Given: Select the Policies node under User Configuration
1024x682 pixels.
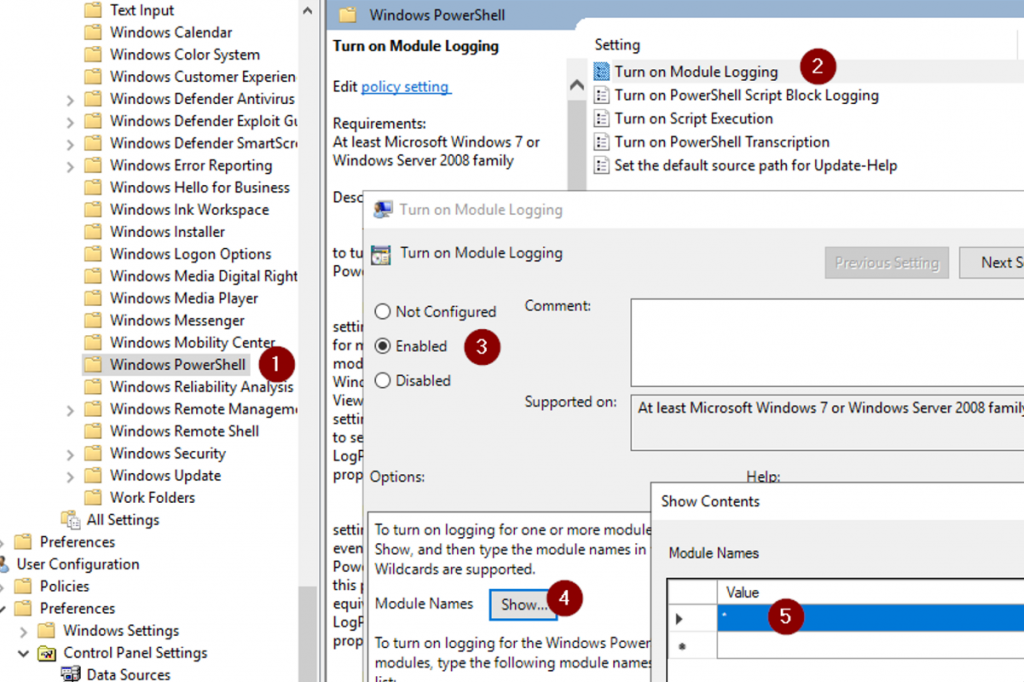Looking at the screenshot, I should 64,586.
